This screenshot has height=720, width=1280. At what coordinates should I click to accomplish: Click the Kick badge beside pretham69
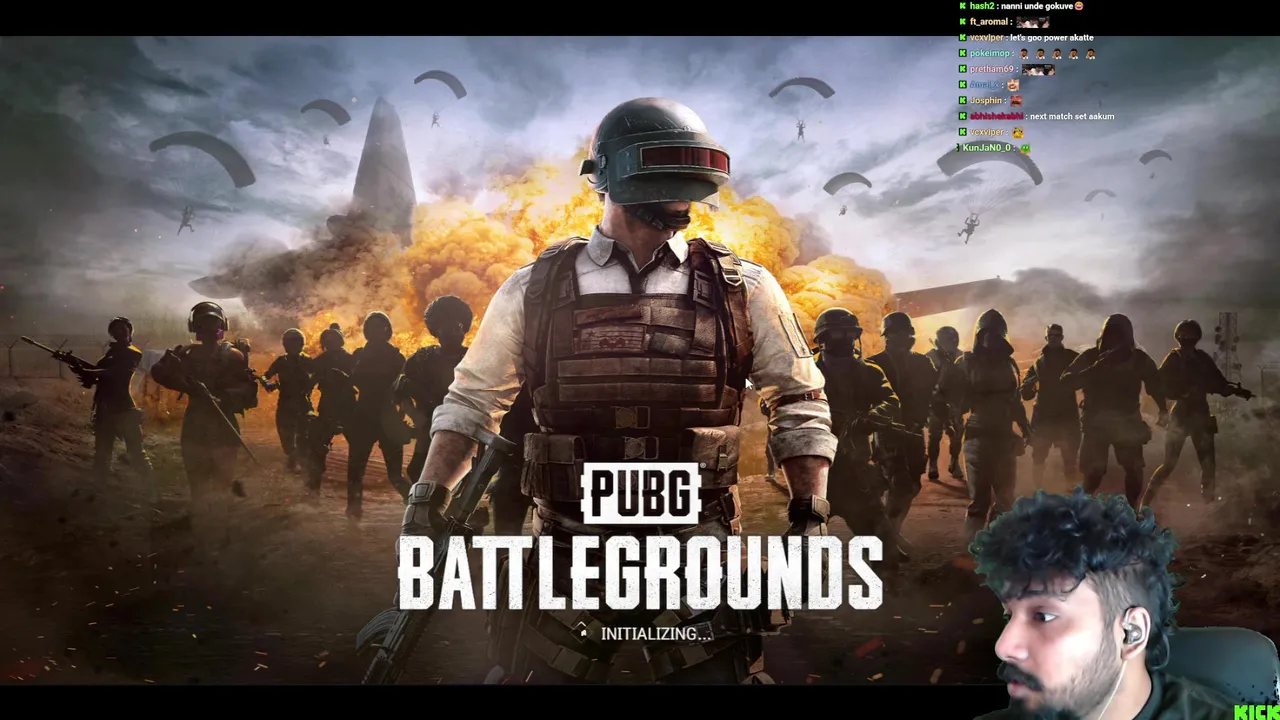coord(963,69)
